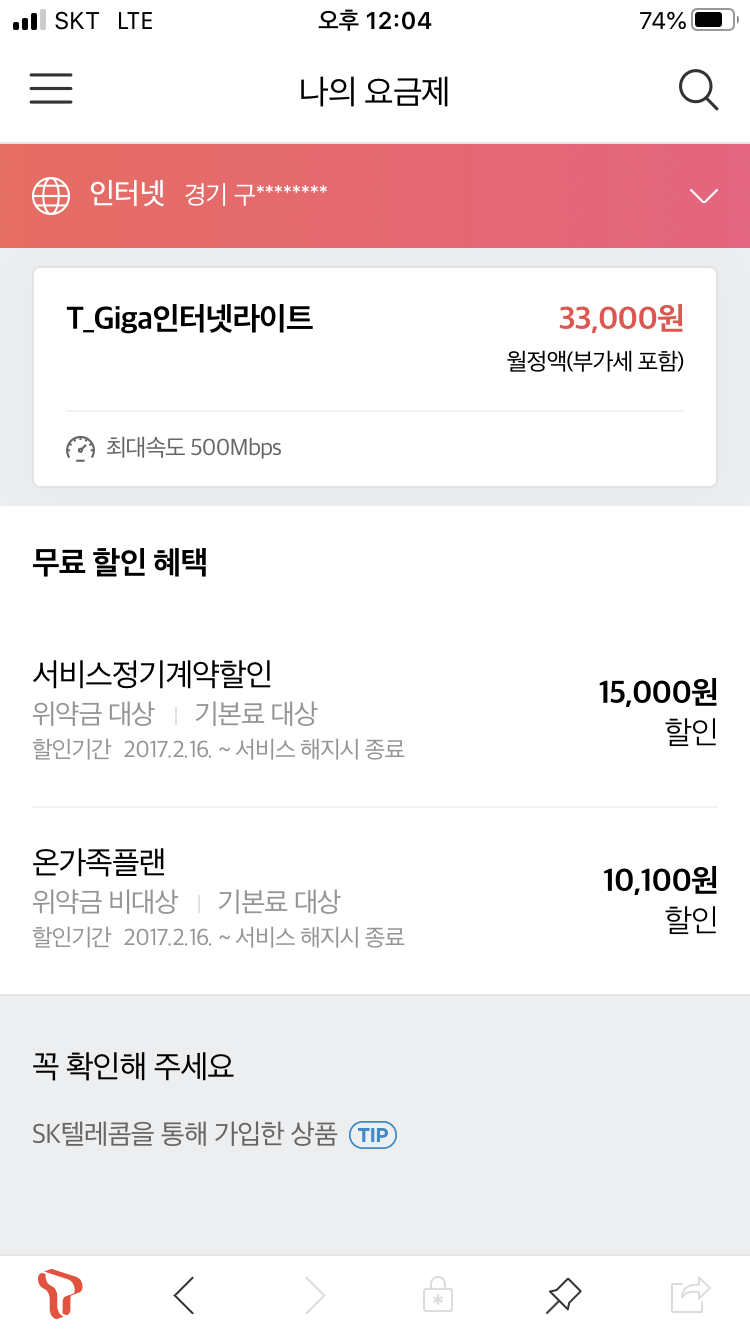Go back with the left arrow
This screenshot has height=1334, width=750.
click(184, 1295)
